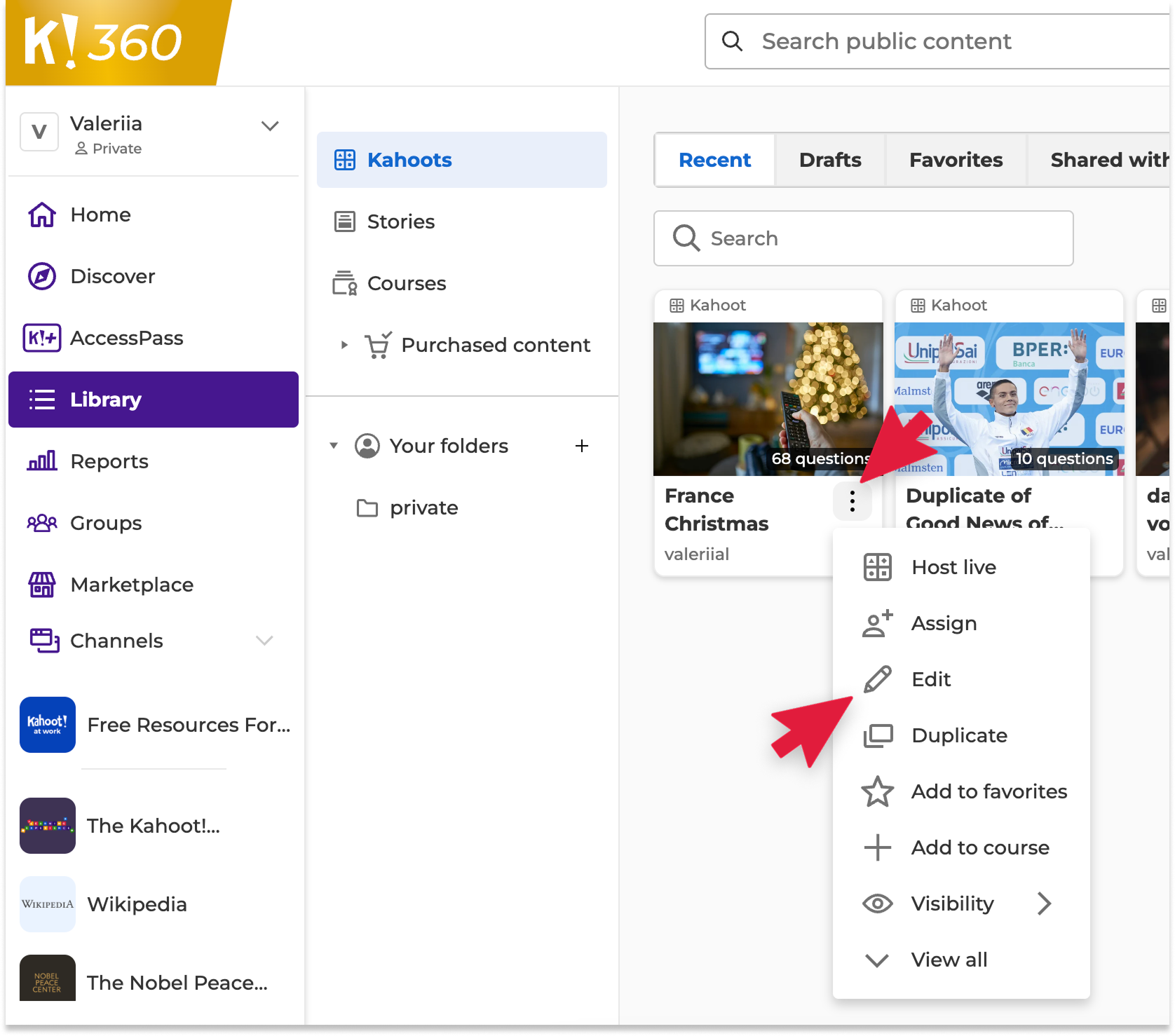Open the Discover compass icon
1175x1036 pixels.
[42, 276]
